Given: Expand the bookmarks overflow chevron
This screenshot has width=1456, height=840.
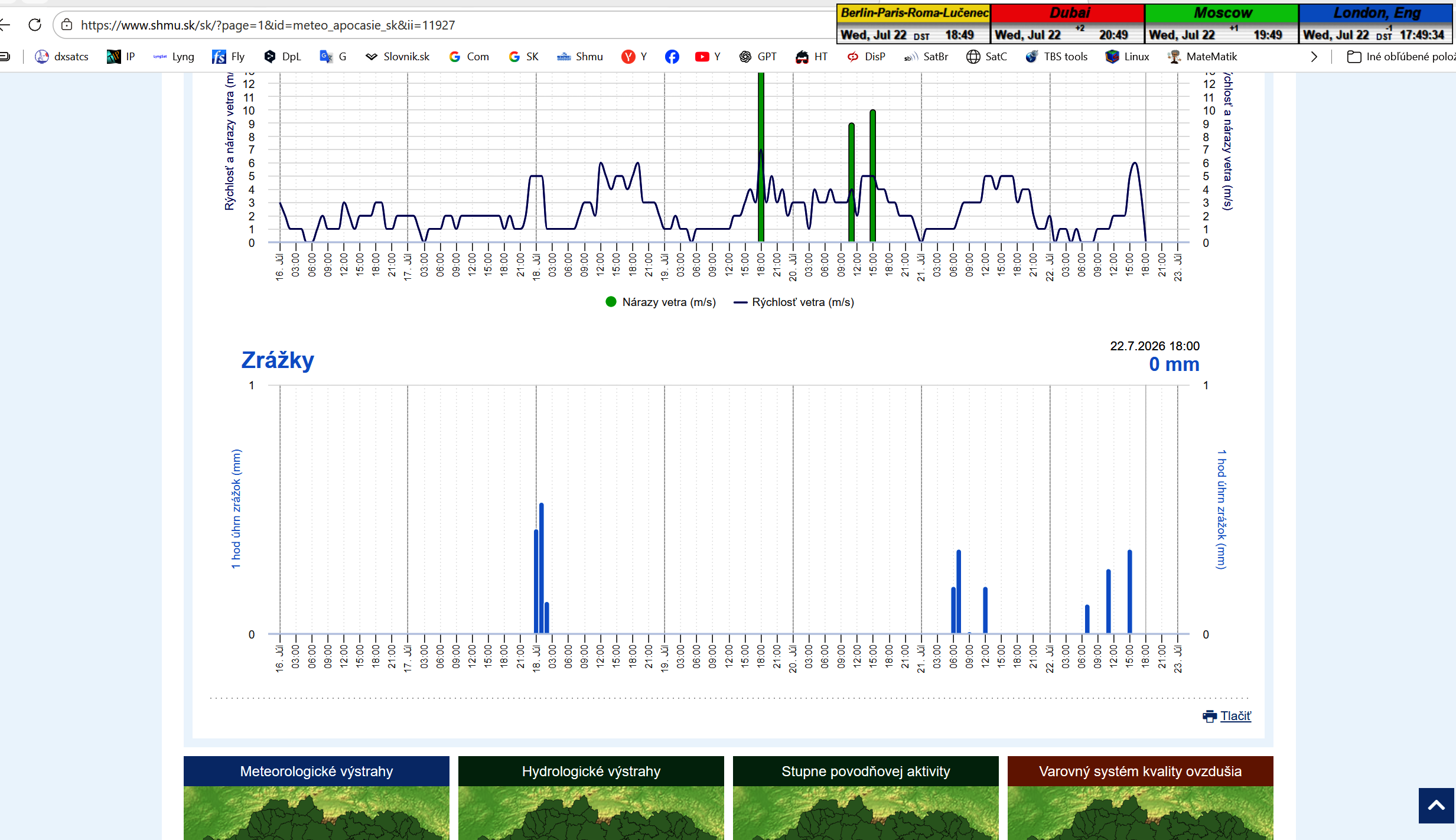Looking at the screenshot, I should point(1314,57).
